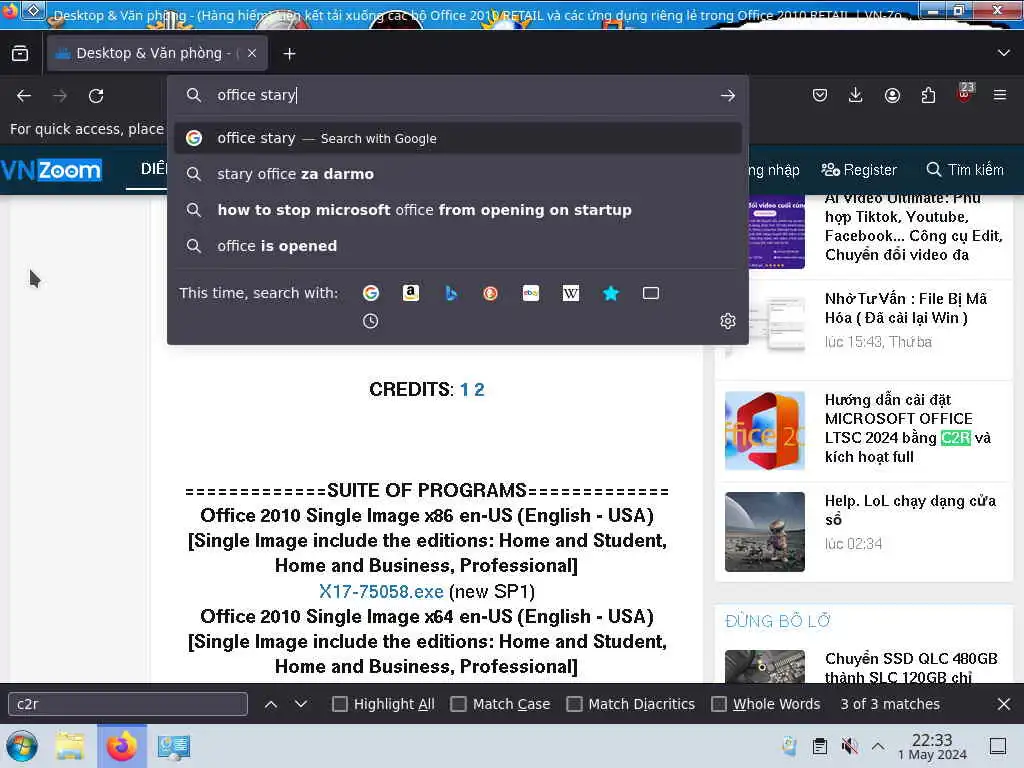The height and width of the screenshot is (768, 1024).
Task: Select 'office is opened' suggestion
Action: [458, 246]
